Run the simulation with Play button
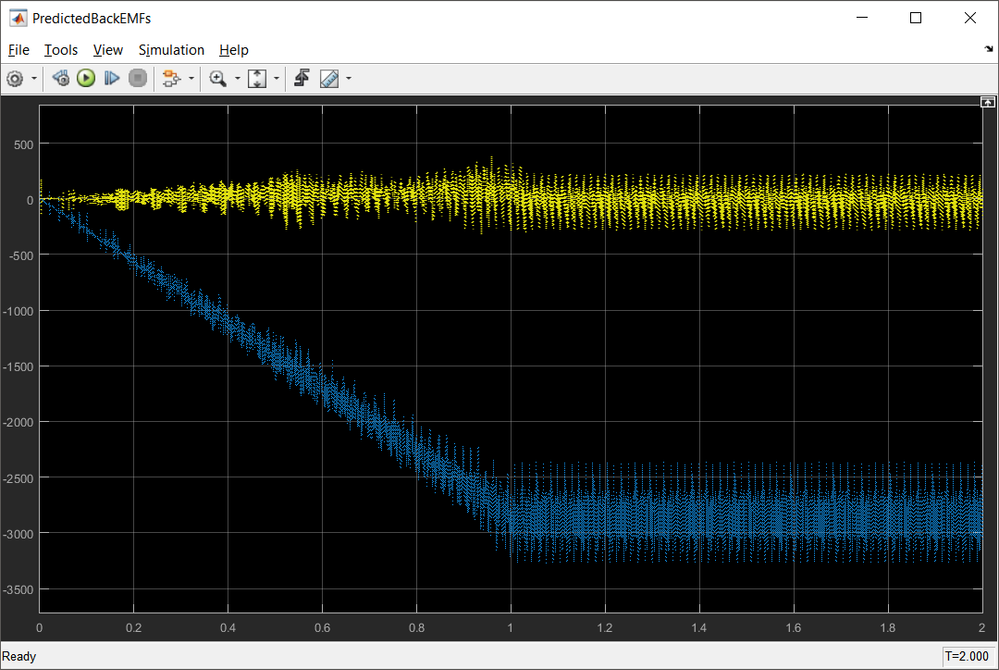Screen dimensions: 999x670 coord(86,78)
